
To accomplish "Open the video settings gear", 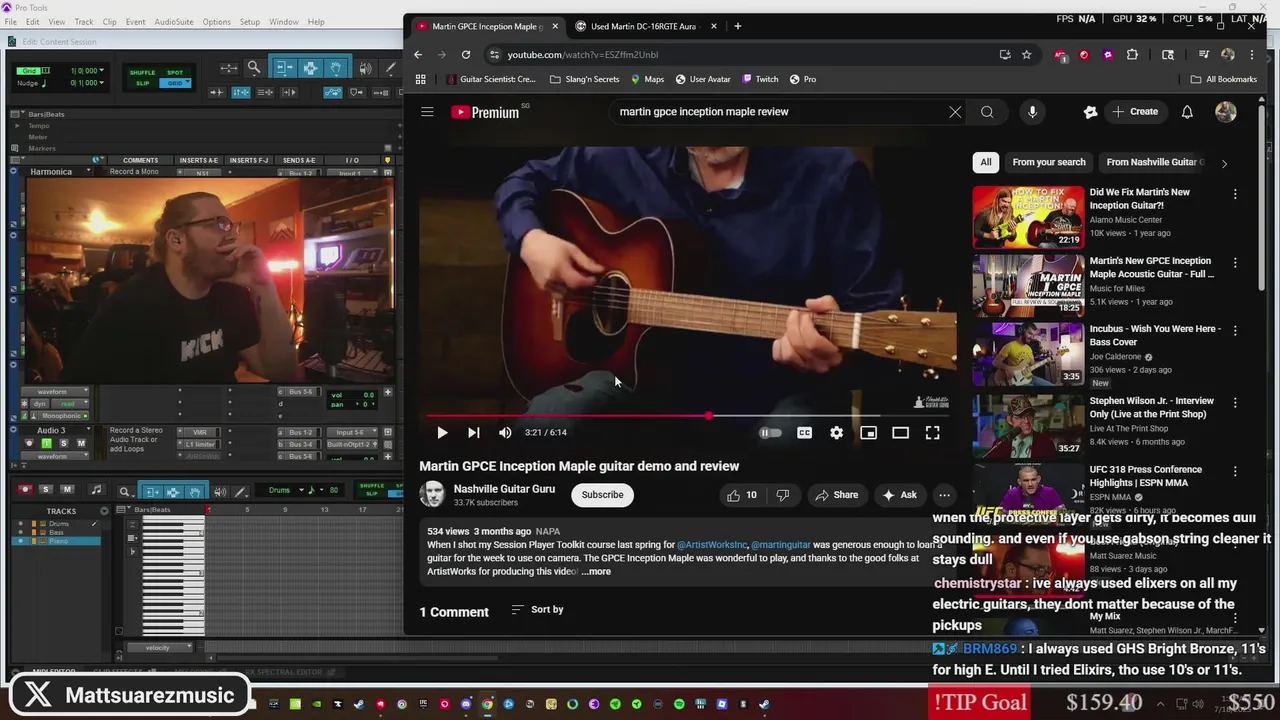I will pos(836,433).
